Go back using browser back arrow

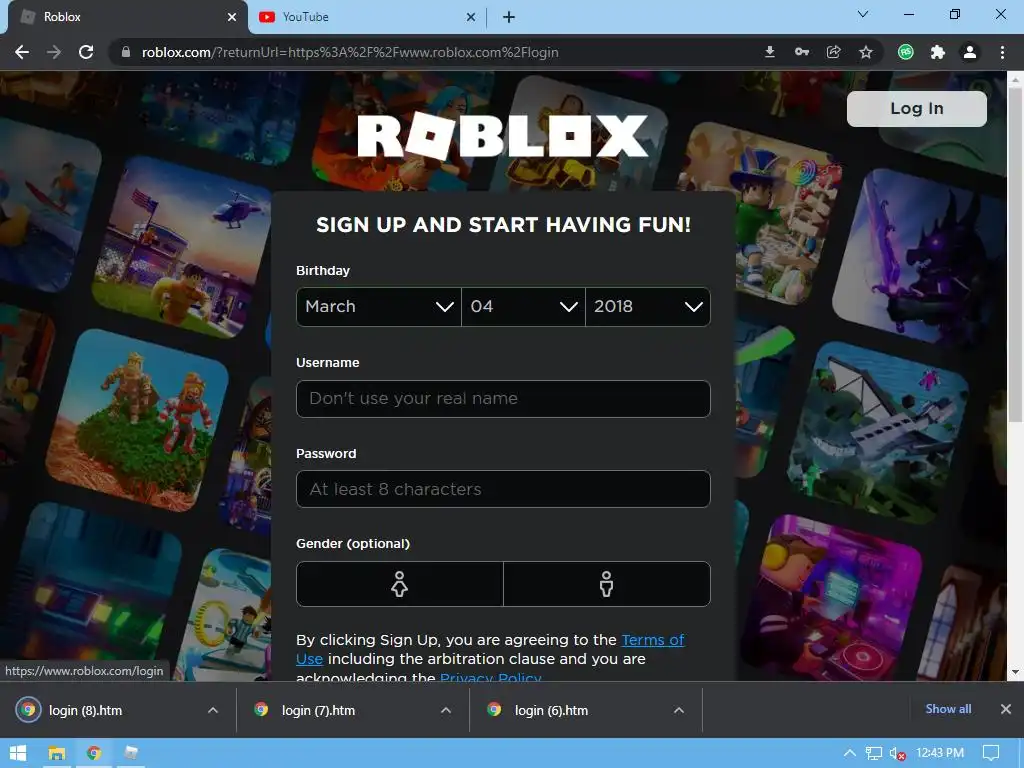pyautogui.click(x=22, y=52)
